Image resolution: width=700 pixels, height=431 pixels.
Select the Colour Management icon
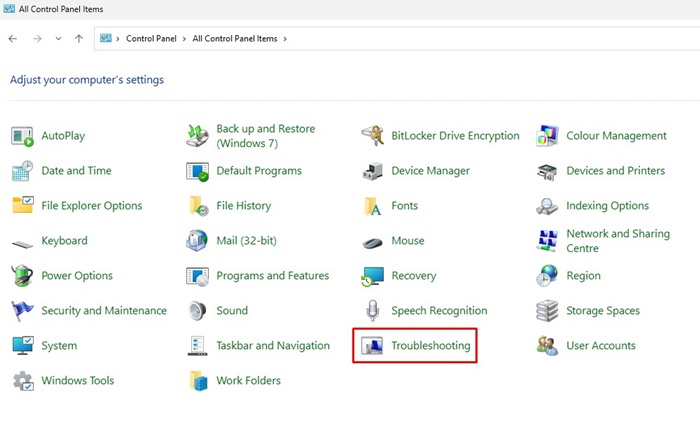(547, 136)
